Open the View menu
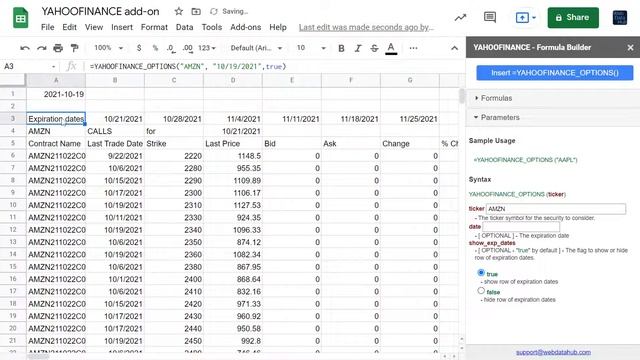Image resolution: width=640 pixels, height=360 pixels. click(x=94, y=27)
